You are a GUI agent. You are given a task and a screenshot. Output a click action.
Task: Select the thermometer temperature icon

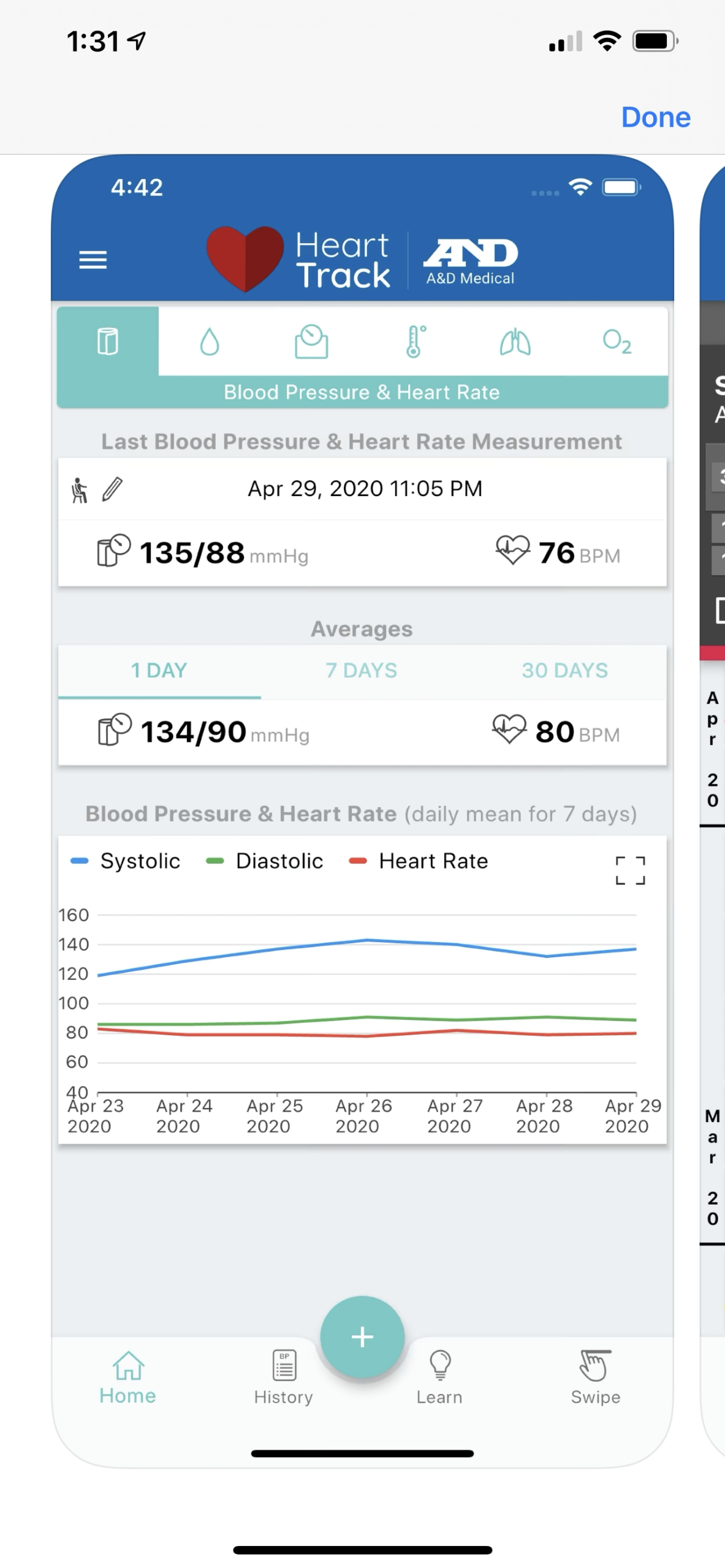click(x=414, y=341)
